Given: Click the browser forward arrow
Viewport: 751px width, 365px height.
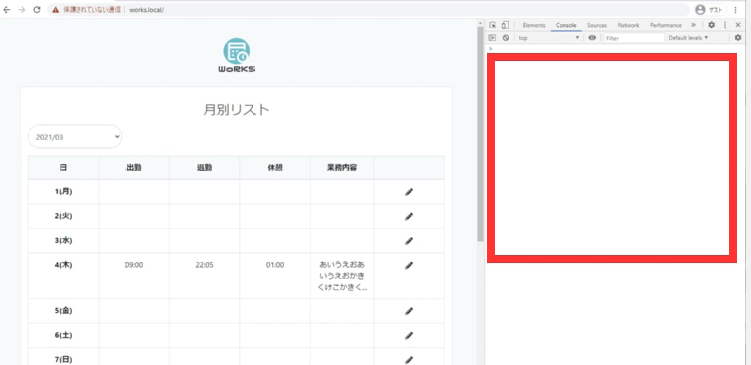Looking at the screenshot, I should coord(22,10).
